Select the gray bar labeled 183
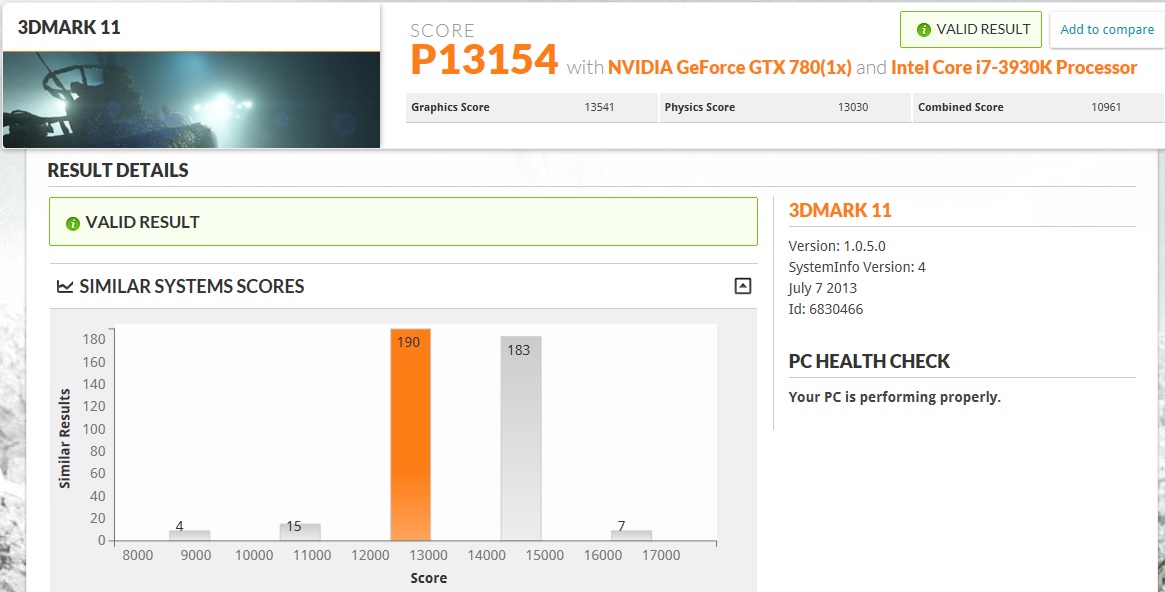The height and width of the screenshot is (592, 1165). [x=521, y=438]
